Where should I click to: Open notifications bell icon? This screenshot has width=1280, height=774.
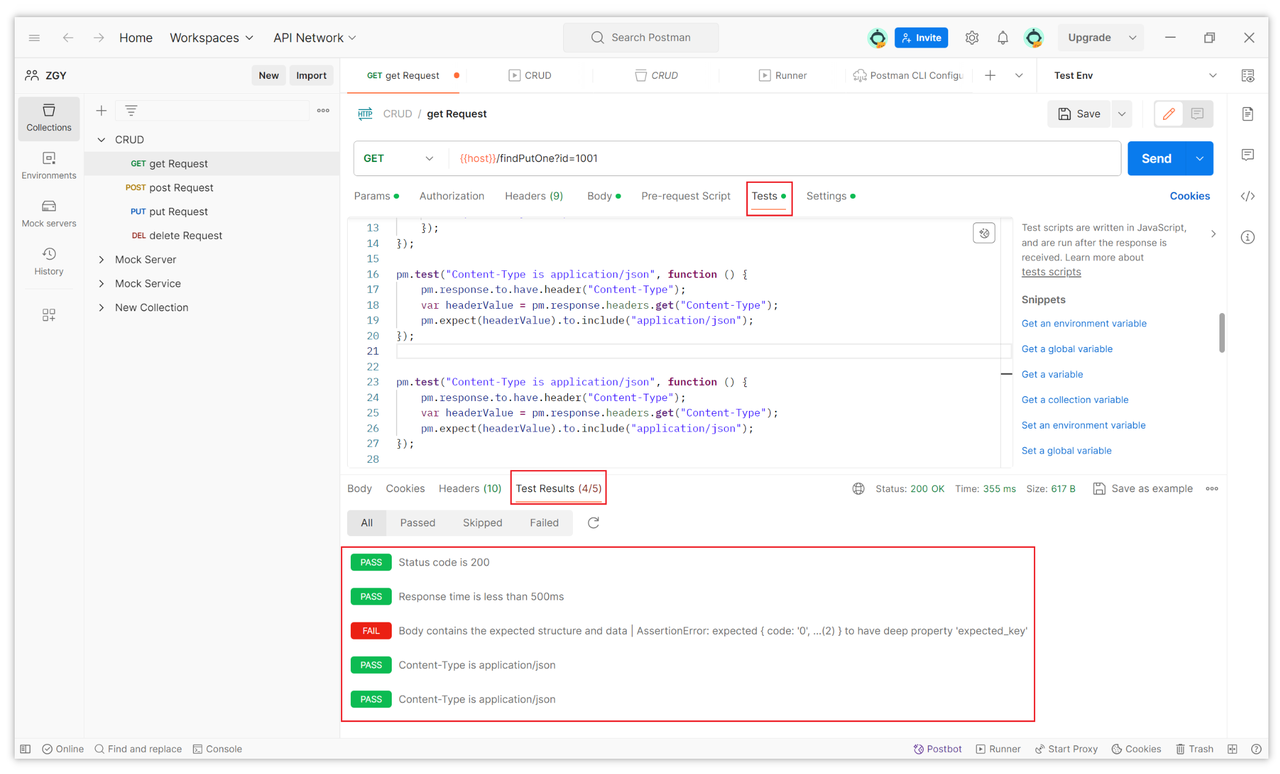click(1003, 38)
